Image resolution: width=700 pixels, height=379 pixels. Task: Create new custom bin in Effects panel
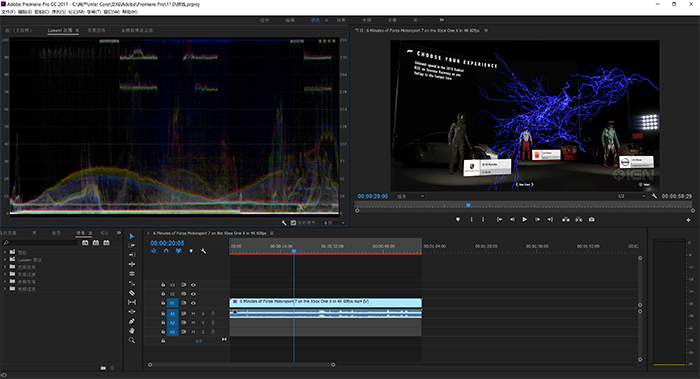(103, 368)
